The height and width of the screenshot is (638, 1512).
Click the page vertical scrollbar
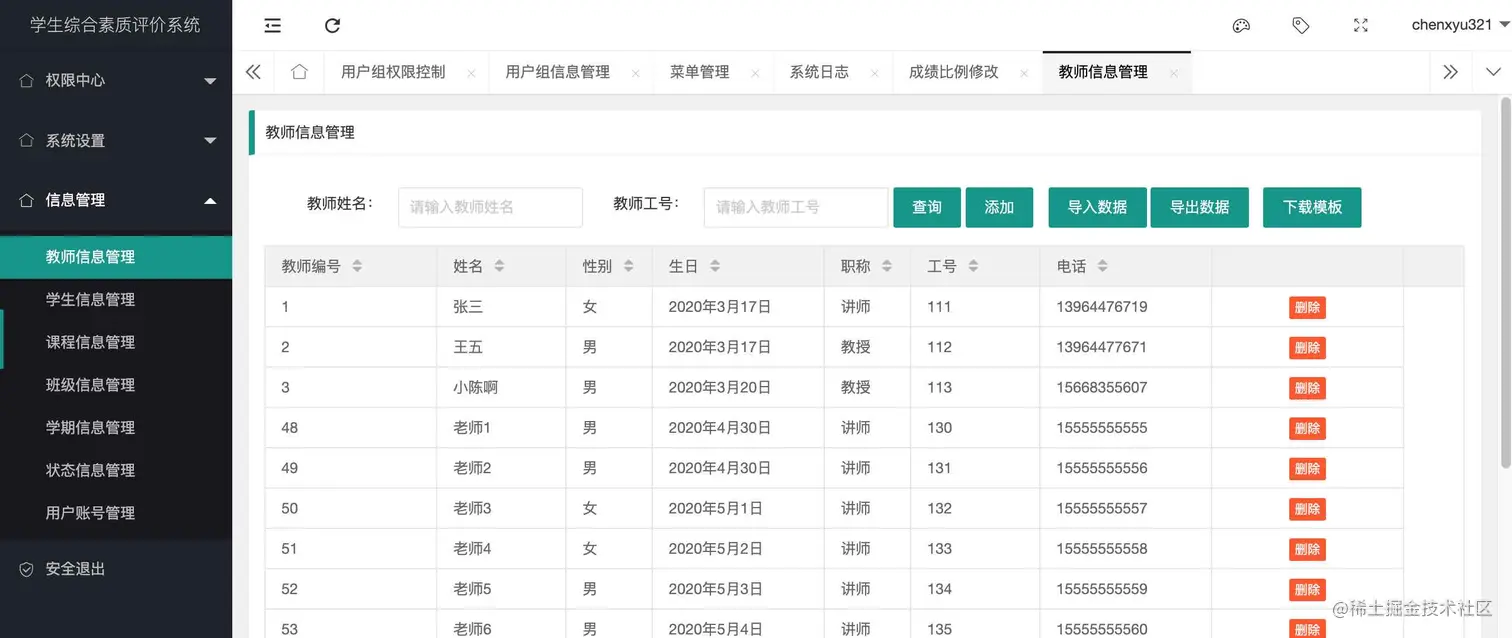pyautogui.click(x=1506, y=282)
